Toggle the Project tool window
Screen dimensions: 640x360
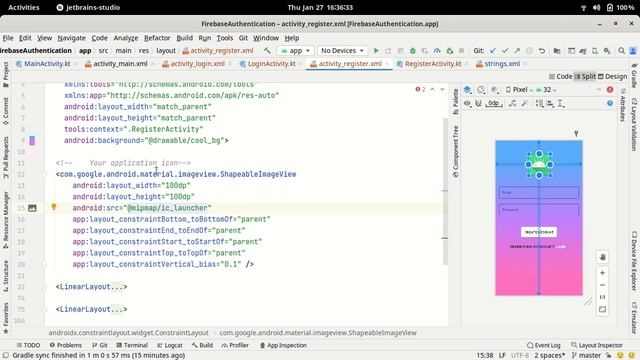pos(6,74)
